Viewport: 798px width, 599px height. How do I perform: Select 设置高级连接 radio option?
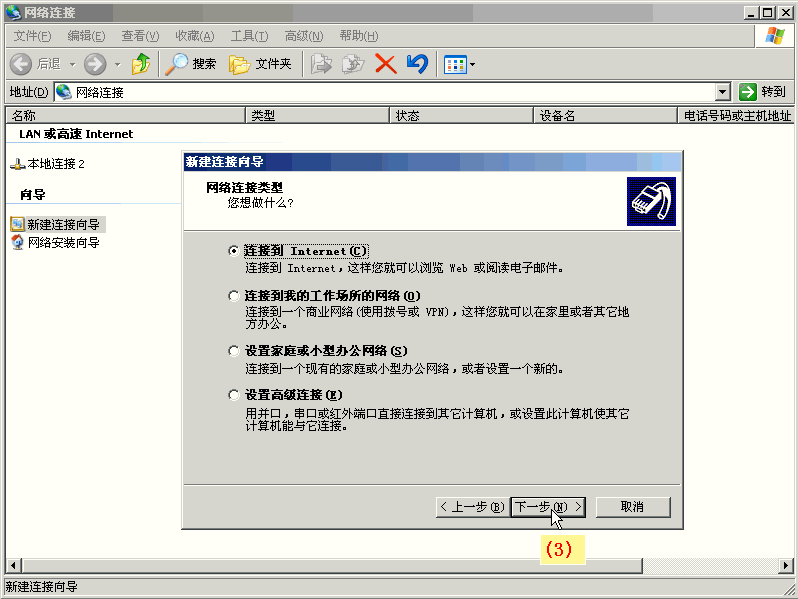234,395
